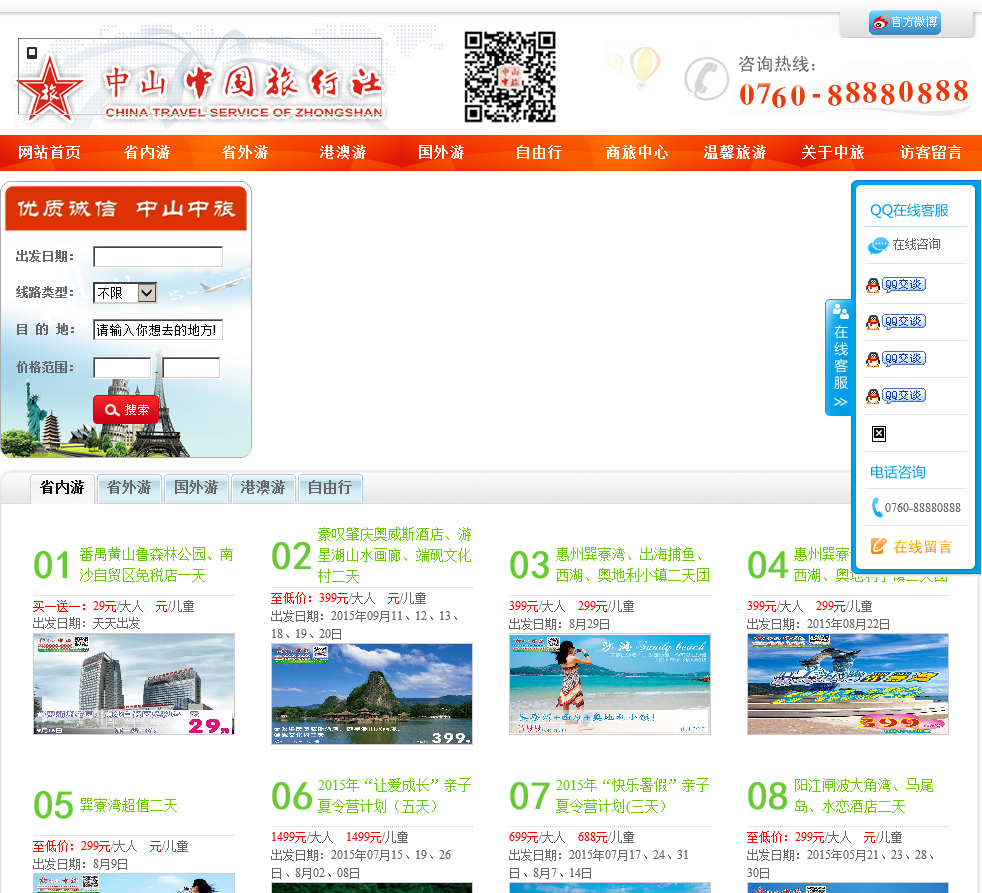Switch to 省外游 tab in tour list
The height and width of the screenshot is (893, 982).
[129, 488]
